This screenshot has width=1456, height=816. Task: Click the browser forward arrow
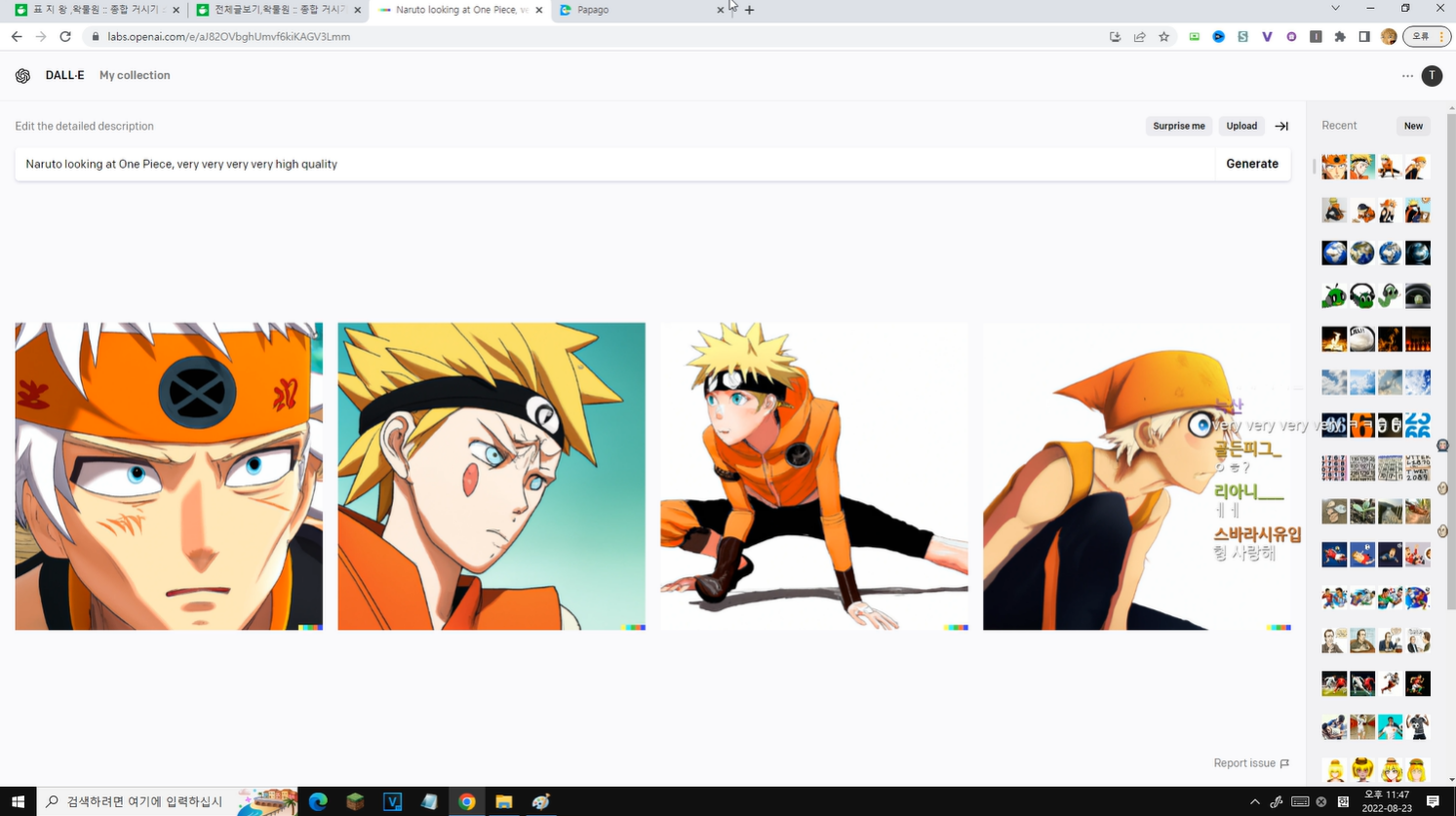(41, 37)
